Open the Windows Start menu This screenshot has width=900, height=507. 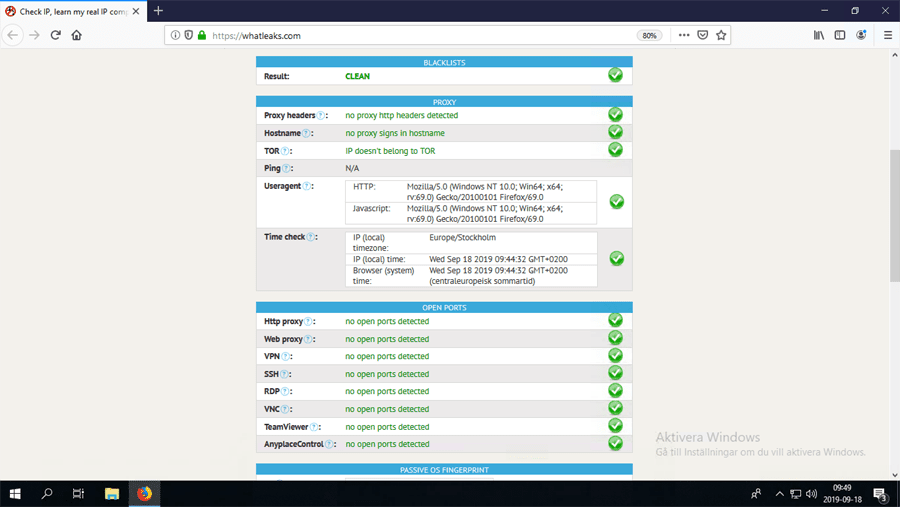(15, 494)
